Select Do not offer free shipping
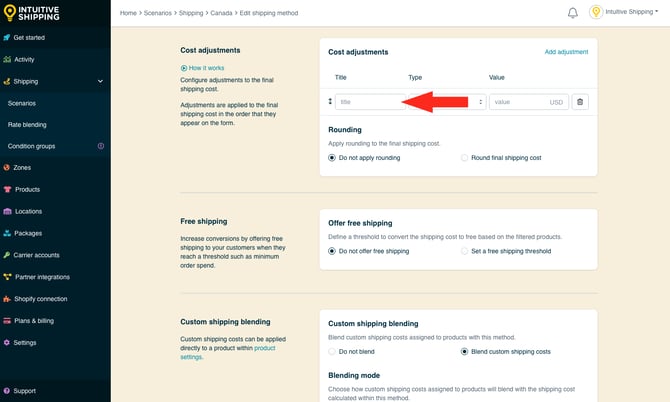This screenshot has width=670, height=402. tap(332, 251)
